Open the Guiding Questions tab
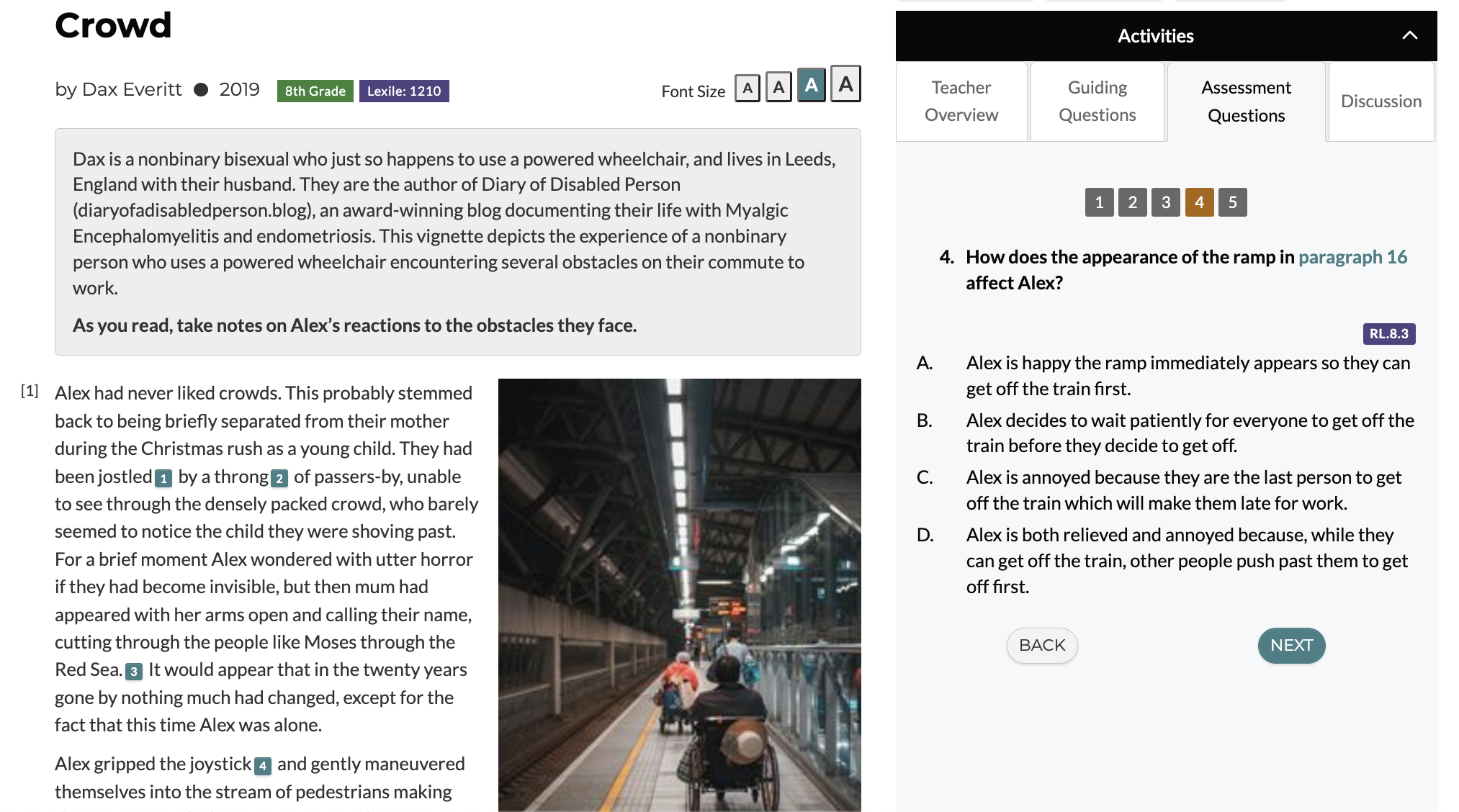 click(x=1097, y=101)
